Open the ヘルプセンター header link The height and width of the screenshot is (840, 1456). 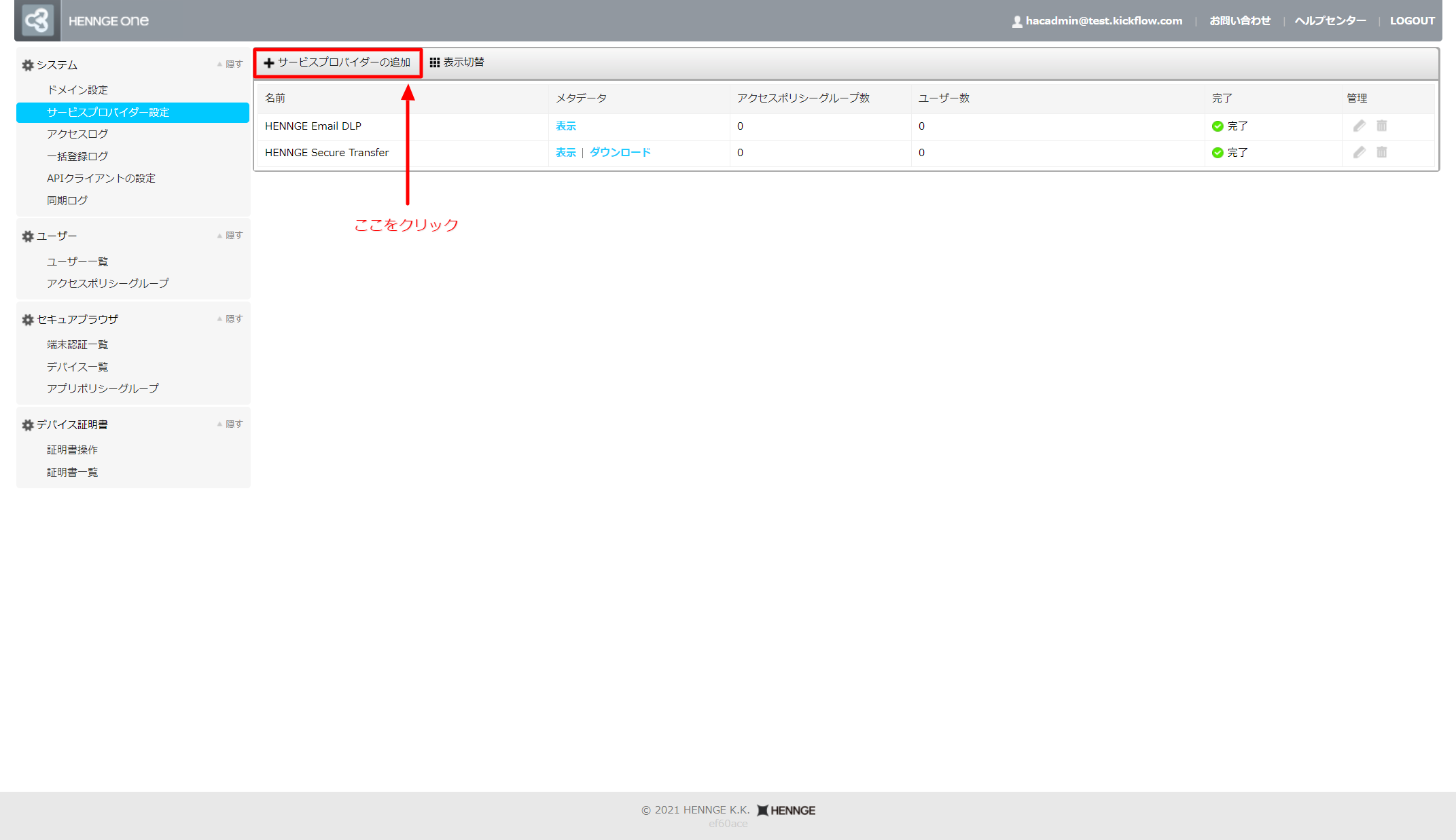[1330, 20]
